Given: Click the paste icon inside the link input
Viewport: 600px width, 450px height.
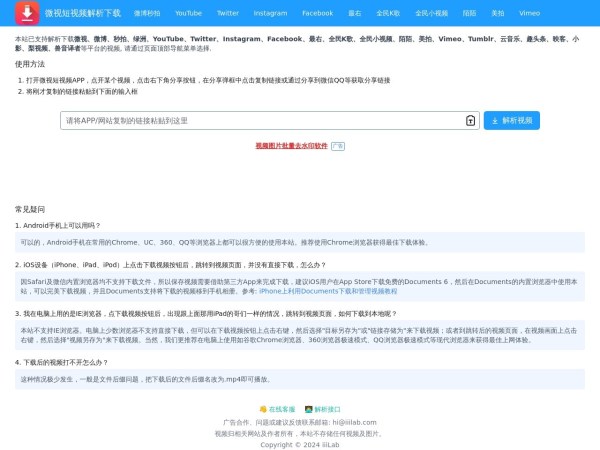Looking at the screenshot, I should (470, 120).
